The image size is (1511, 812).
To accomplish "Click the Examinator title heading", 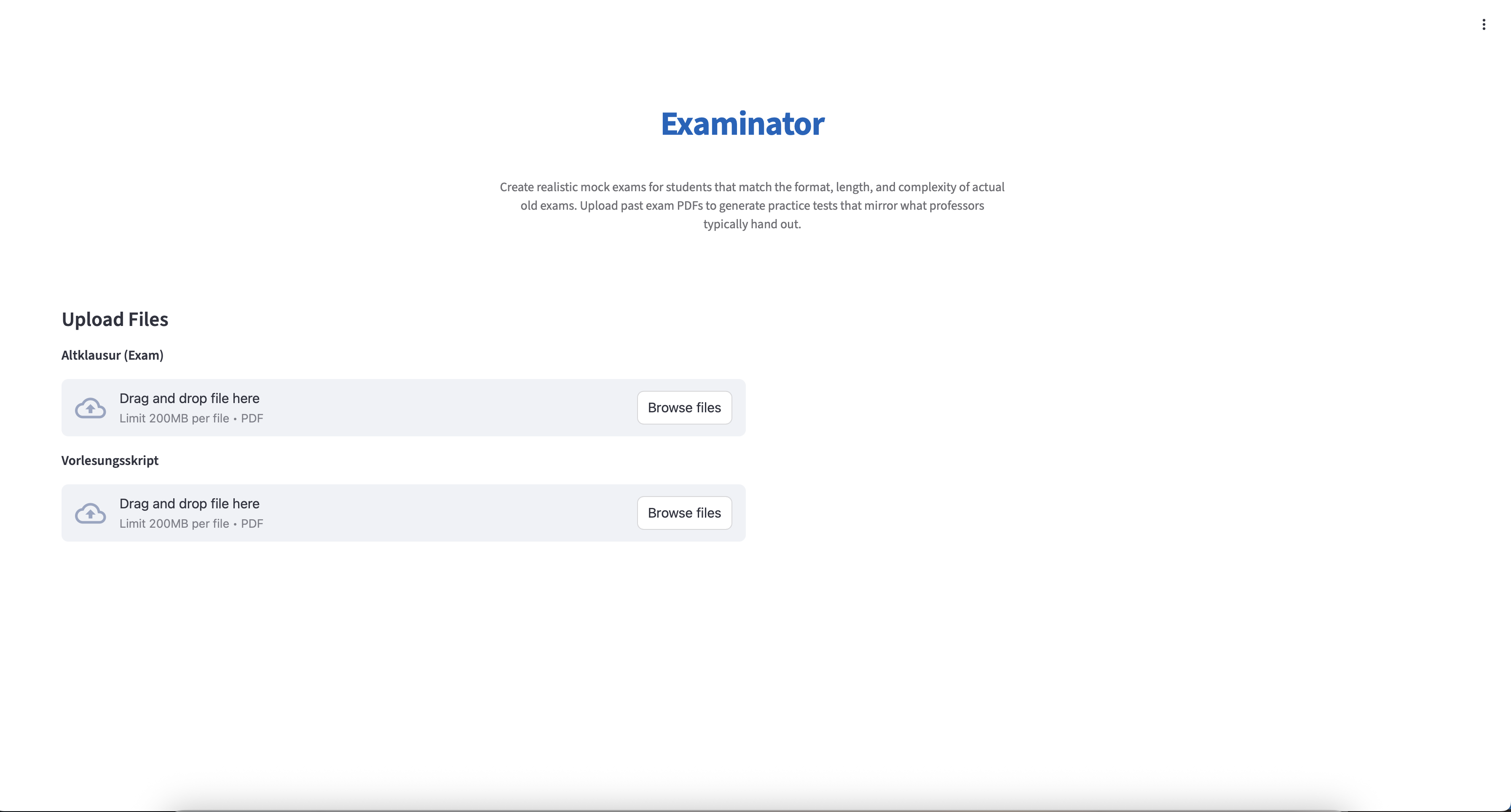I will pyautogui.click(x=742, y=124).
